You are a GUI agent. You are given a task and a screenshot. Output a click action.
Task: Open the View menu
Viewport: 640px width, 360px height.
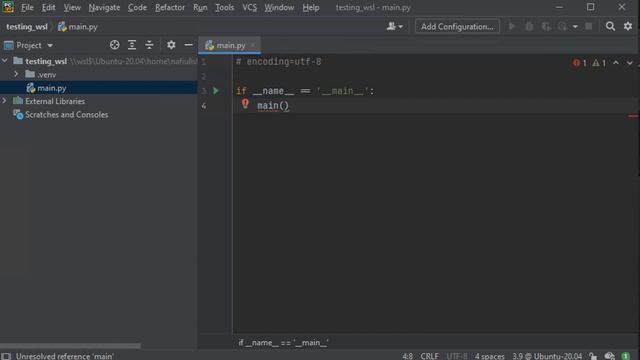[x=72, y=7]
